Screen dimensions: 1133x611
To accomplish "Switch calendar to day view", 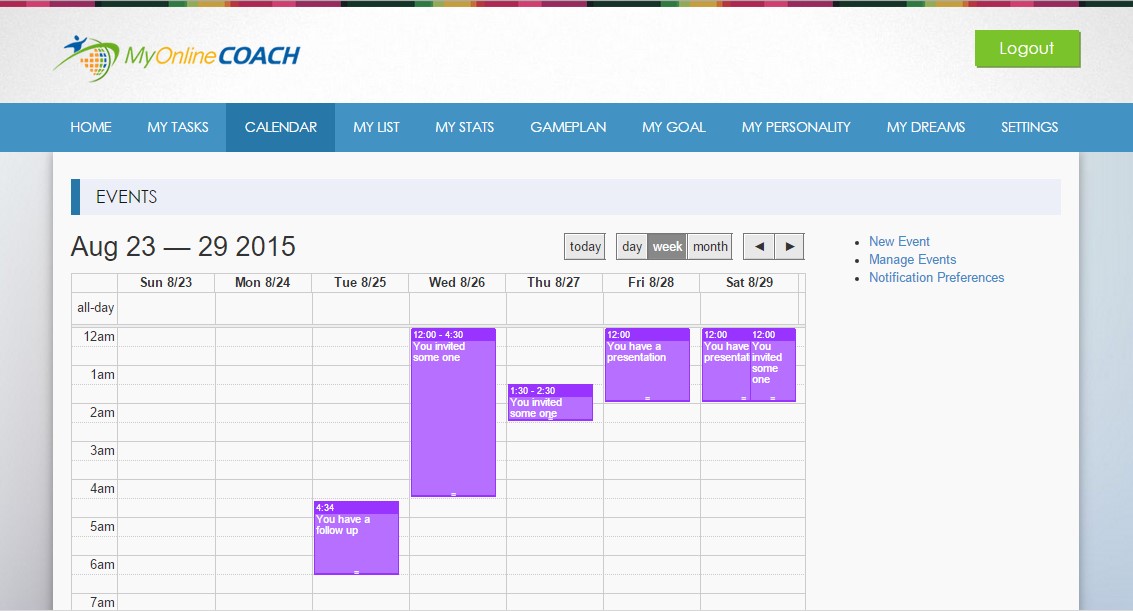I will coord(631,247).
